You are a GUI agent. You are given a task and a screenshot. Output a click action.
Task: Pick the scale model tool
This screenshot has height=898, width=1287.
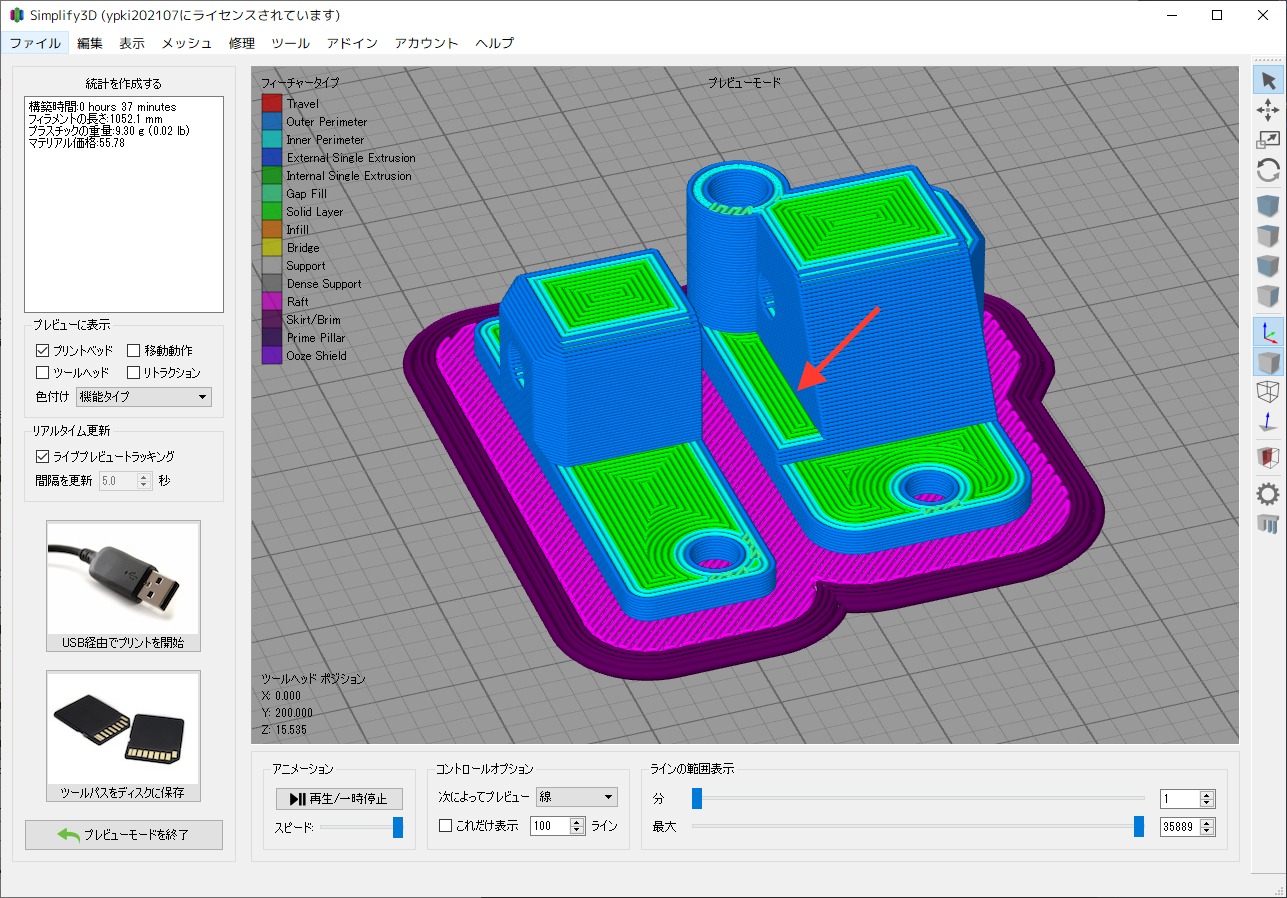[x=1268, y=140]
